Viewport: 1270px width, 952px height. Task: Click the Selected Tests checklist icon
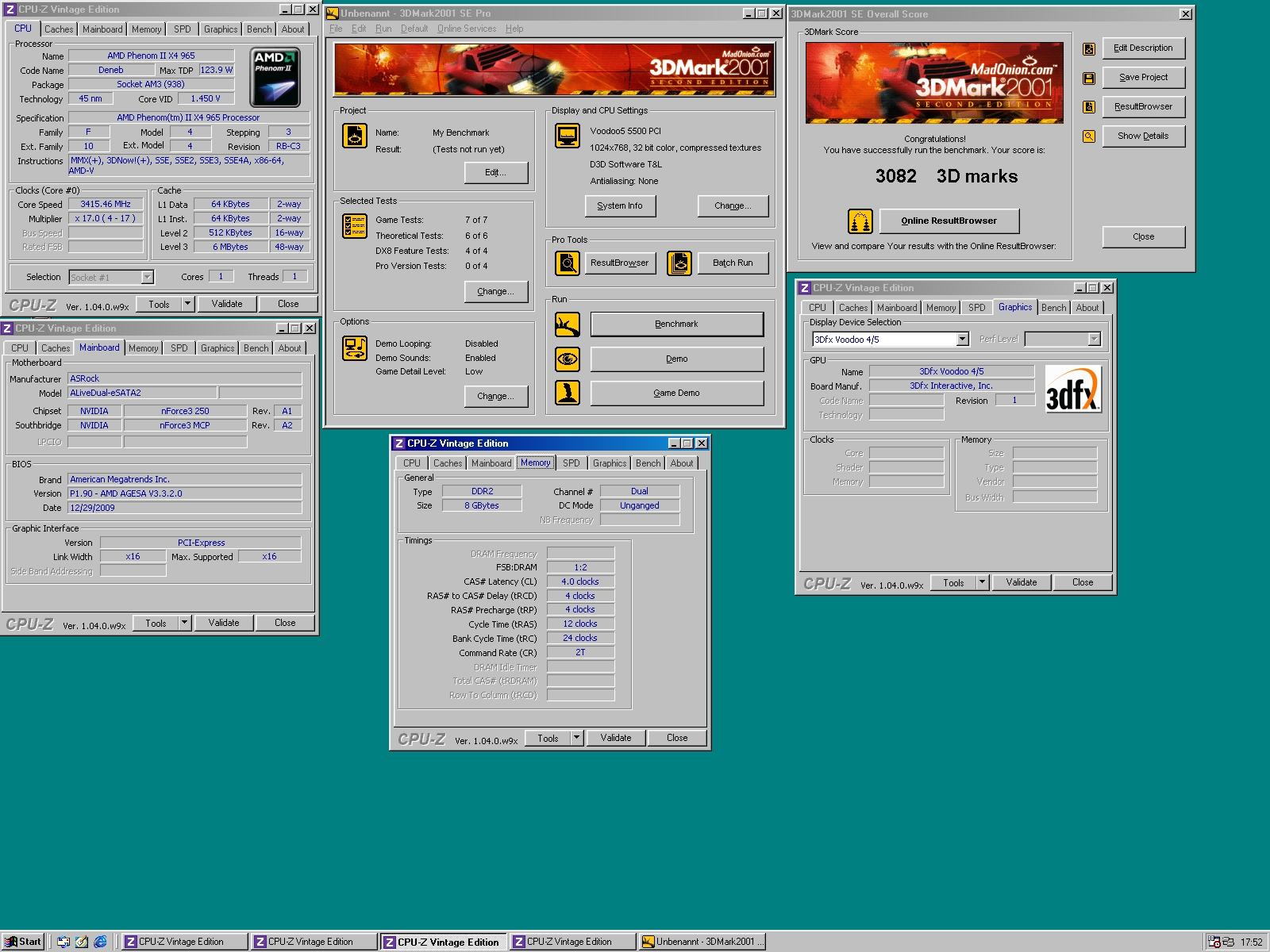[355, 226]
